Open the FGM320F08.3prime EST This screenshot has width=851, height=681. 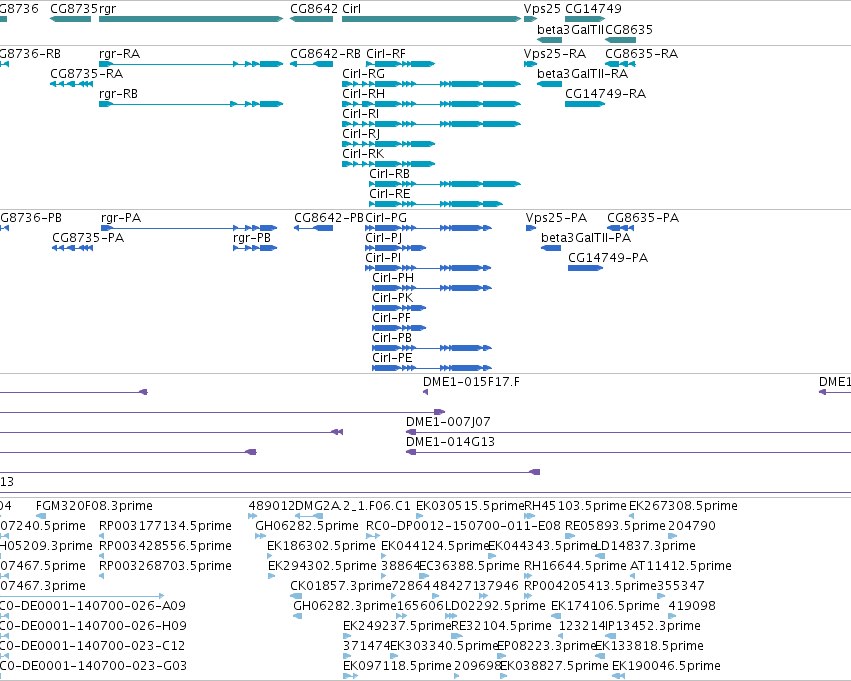tap(41, 516)
